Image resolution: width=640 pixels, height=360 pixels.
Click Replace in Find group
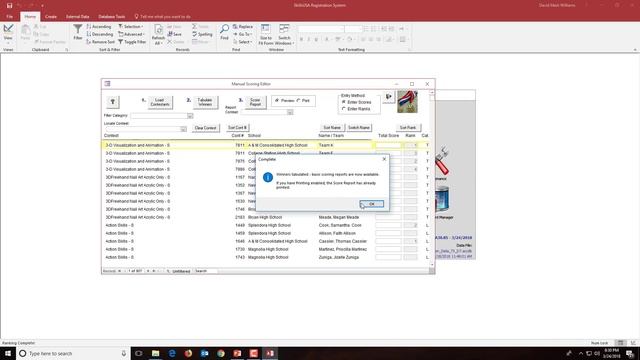coord(243,27)
